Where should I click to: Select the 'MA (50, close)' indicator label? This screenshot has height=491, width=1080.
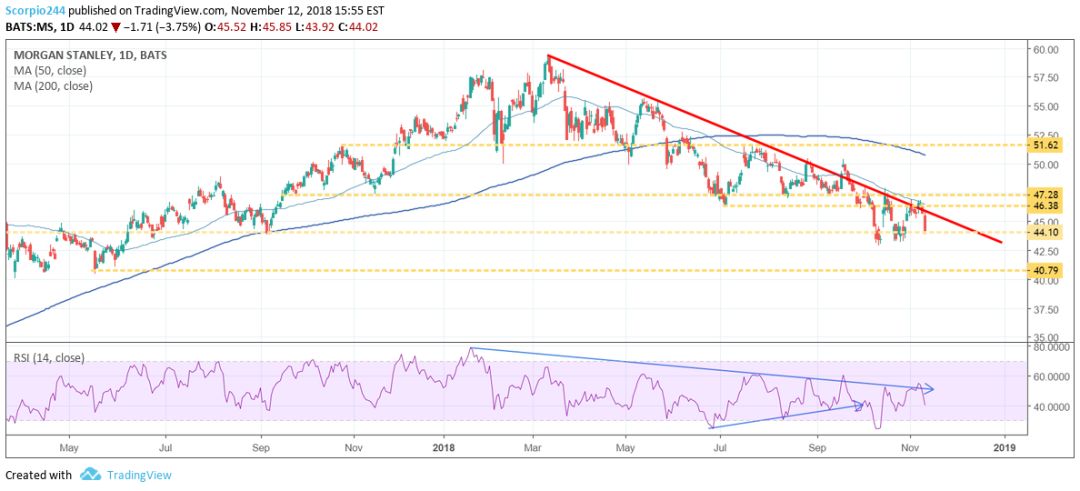pos(50,70)
